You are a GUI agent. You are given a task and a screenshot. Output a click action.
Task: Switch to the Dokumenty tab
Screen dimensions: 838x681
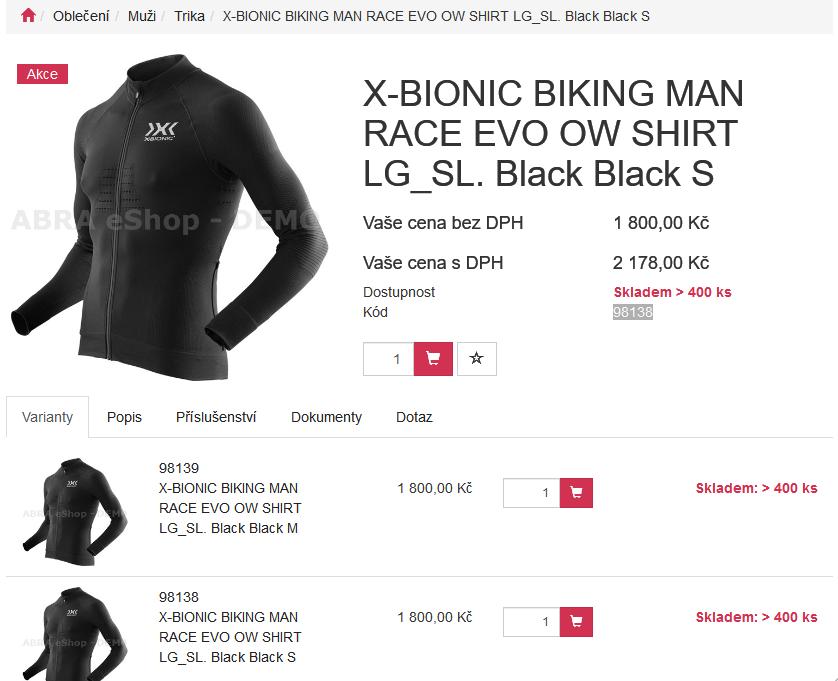[x=326, y=417]
